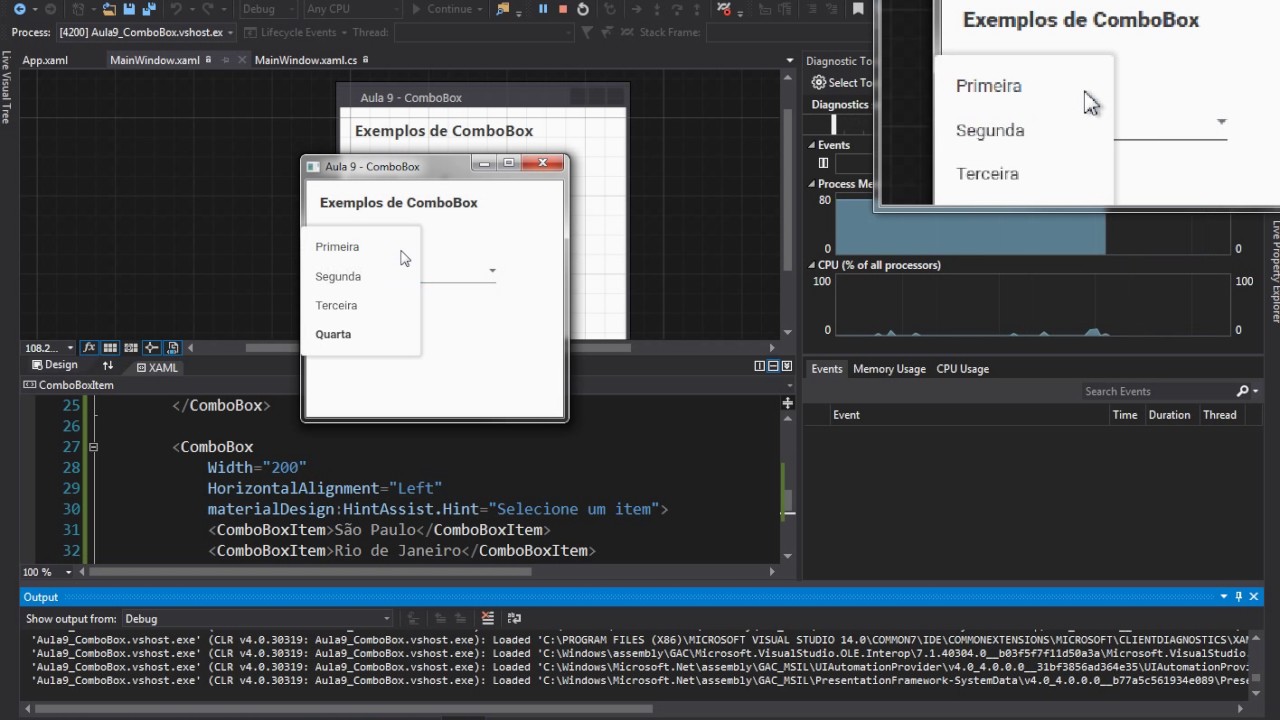1280x720 pixels.
Task: Collapse the Events section in Diagnostic Tools
Action: tap(811, 145)
